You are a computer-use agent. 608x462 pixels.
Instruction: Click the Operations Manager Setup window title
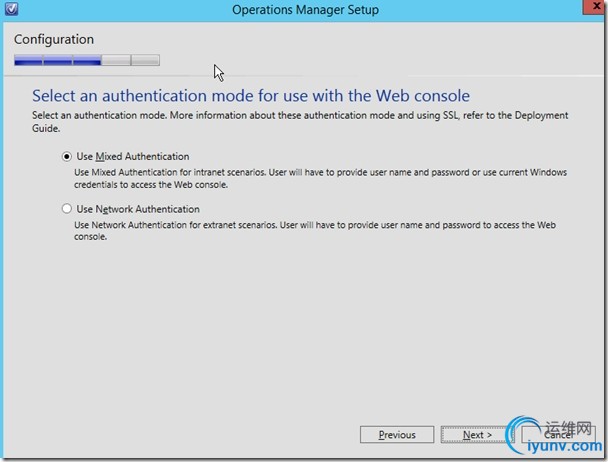[306, 9]
